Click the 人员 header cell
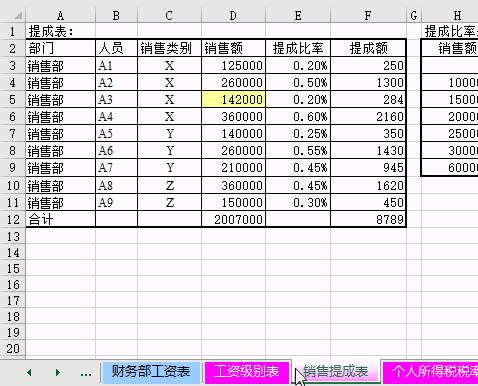 point(116,48)
